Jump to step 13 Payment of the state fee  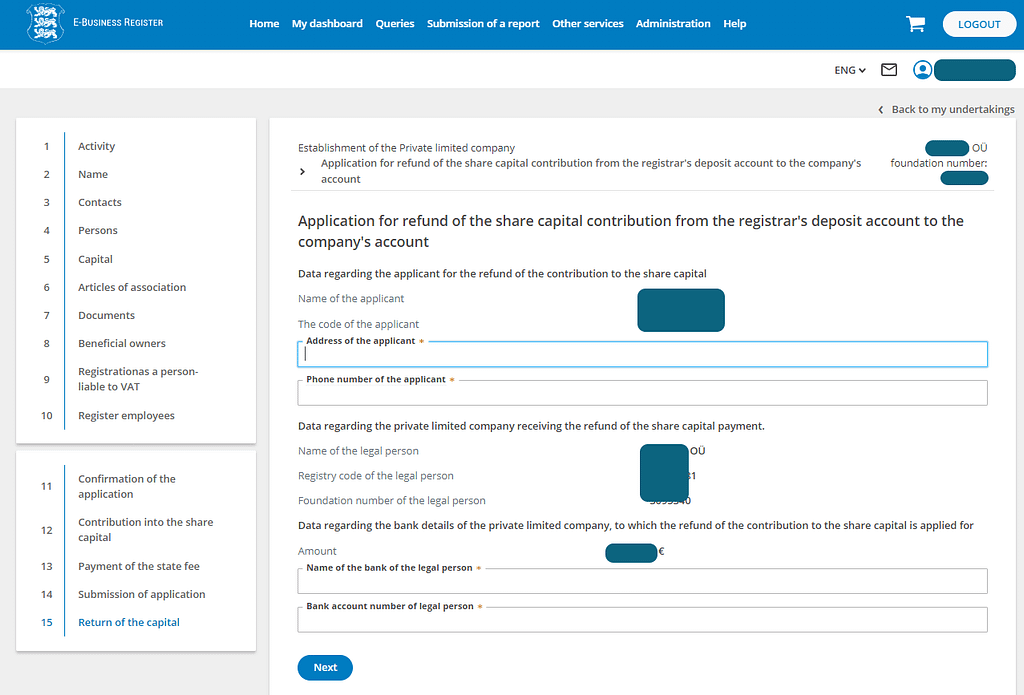[139, 566]
